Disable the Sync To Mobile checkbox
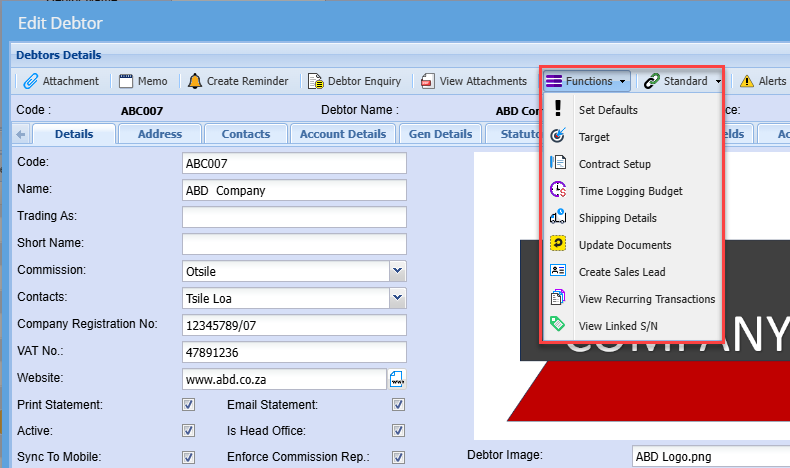The height and width of the screenshot is (468, 790). coord(188,457)
